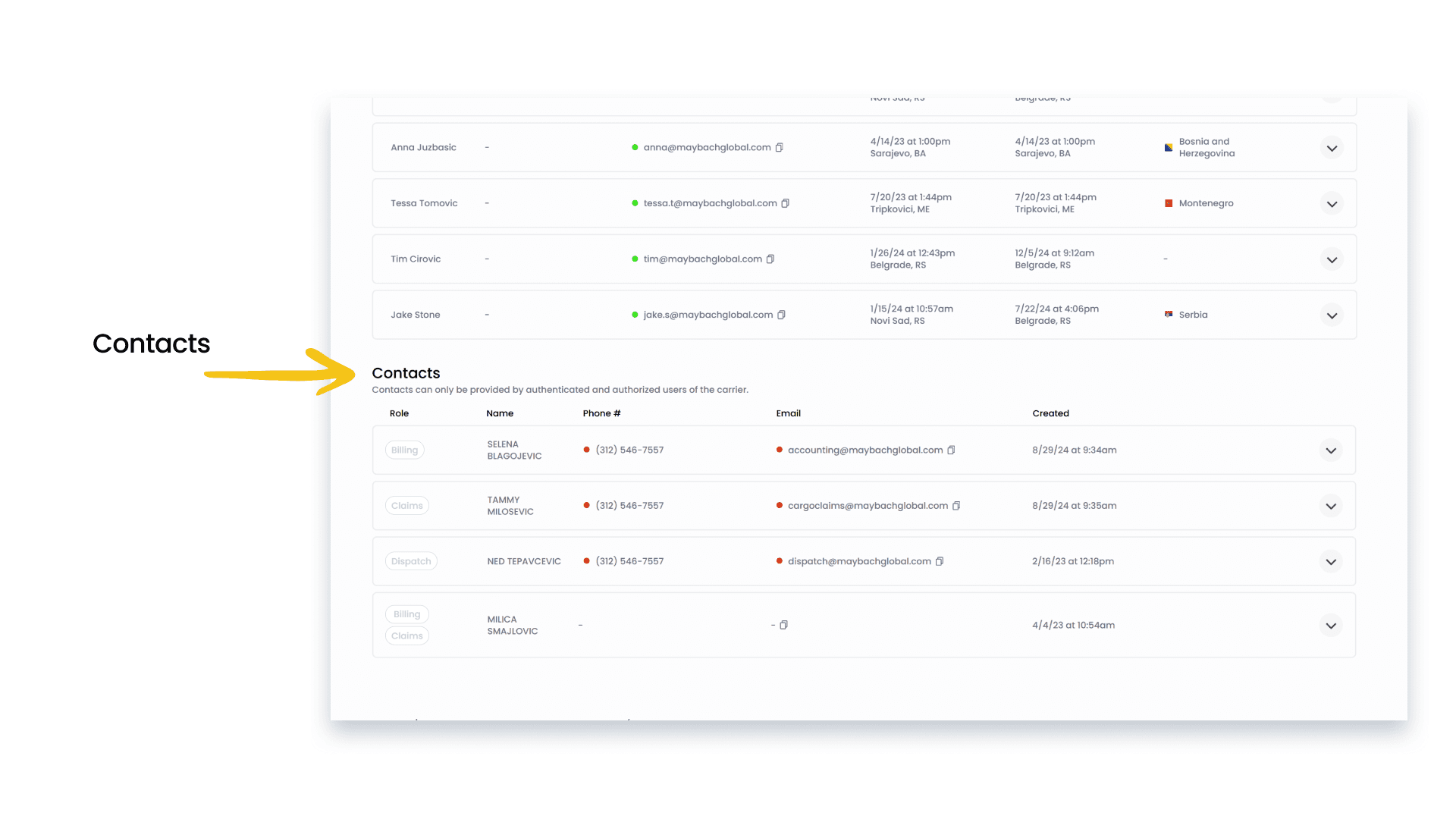Click Billing tag on Selena Blagojevic row

click(404, 450)
